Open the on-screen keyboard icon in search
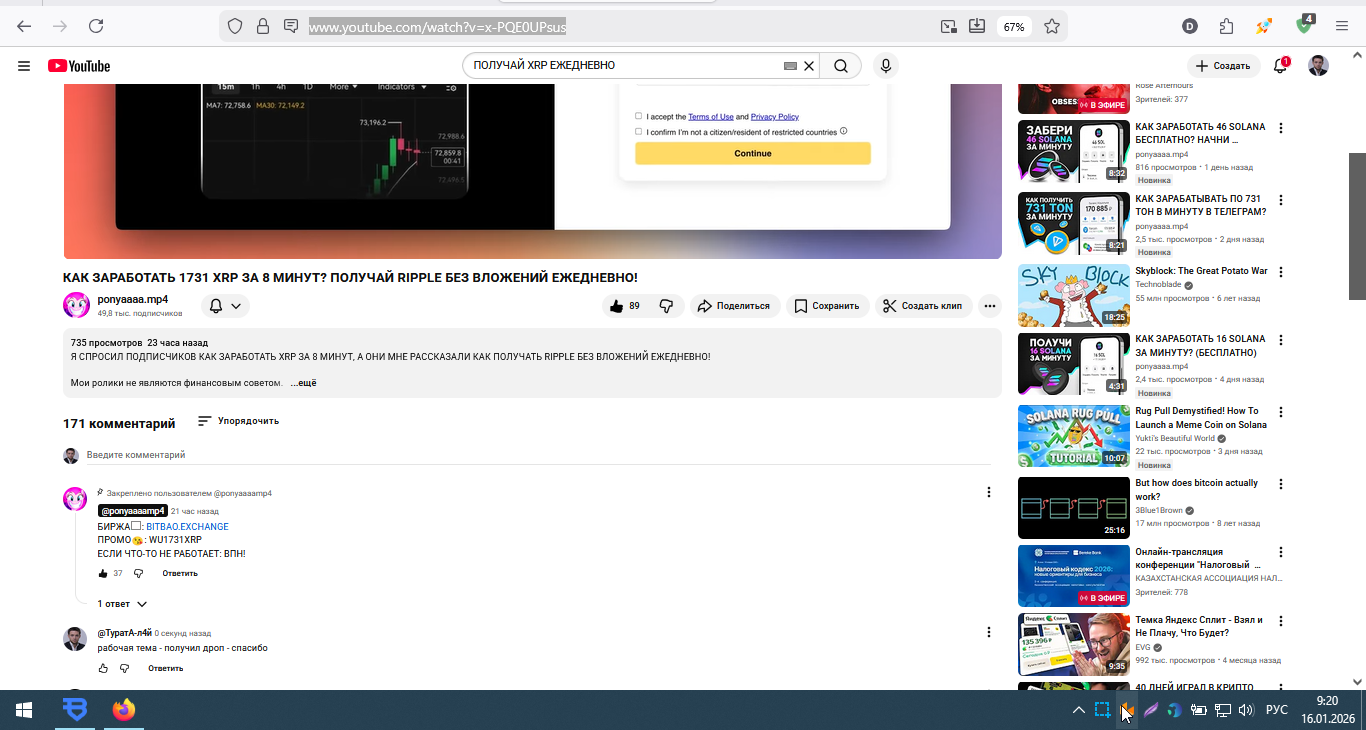The image size is (1366, 730). pyautogui.click(x=790, y=66)
